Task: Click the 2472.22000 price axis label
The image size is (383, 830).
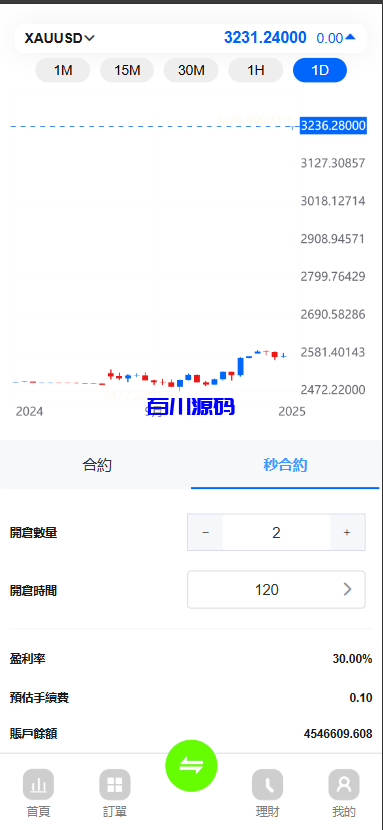Action: 333,390
